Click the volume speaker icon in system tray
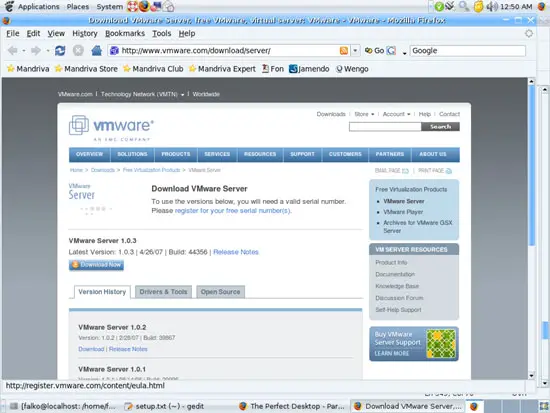The height and width of the screenshot is (413, 550). click(x=492, y=6)
